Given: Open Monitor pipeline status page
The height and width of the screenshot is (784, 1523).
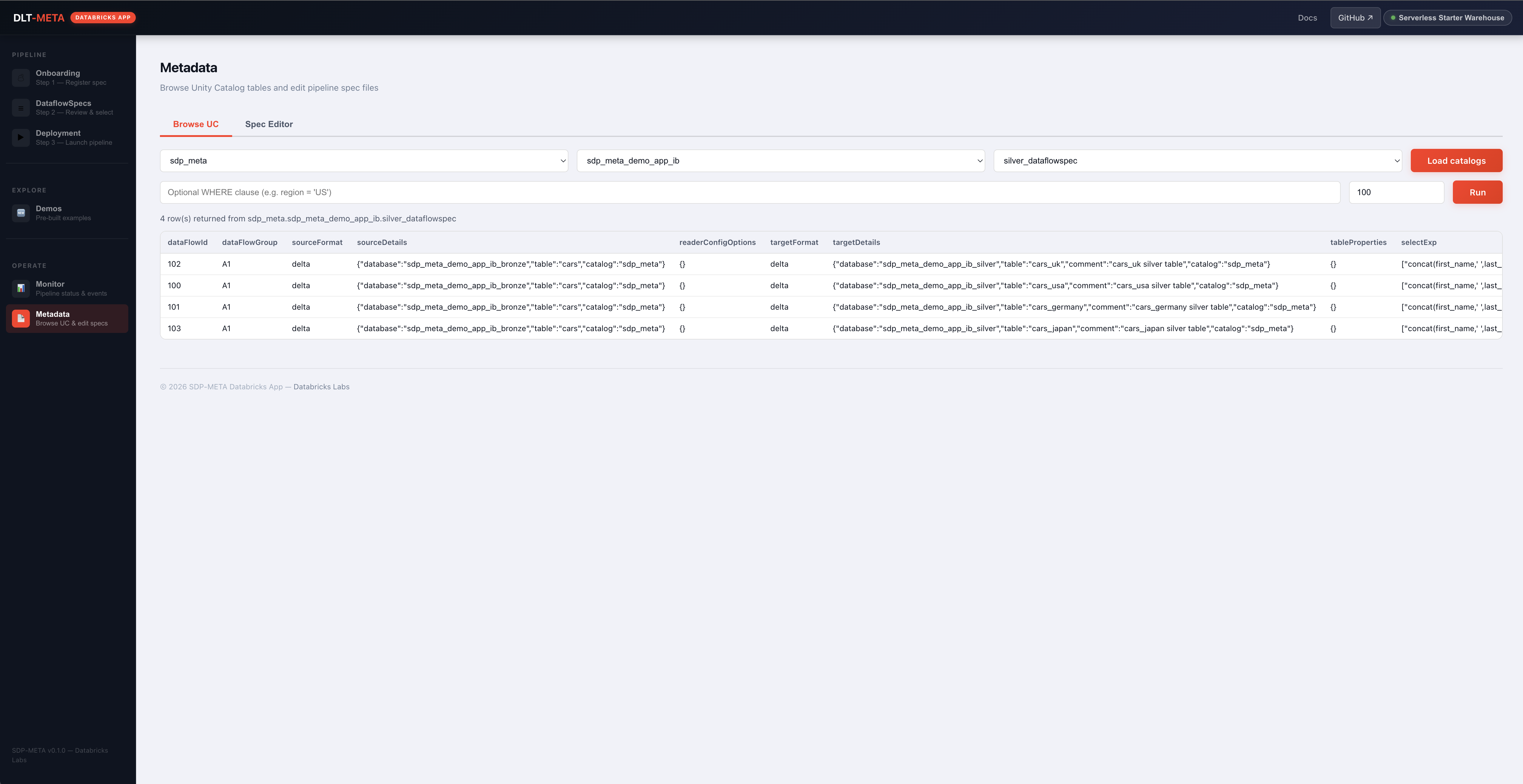Looking at the screenshot, I should pos(67,288).
